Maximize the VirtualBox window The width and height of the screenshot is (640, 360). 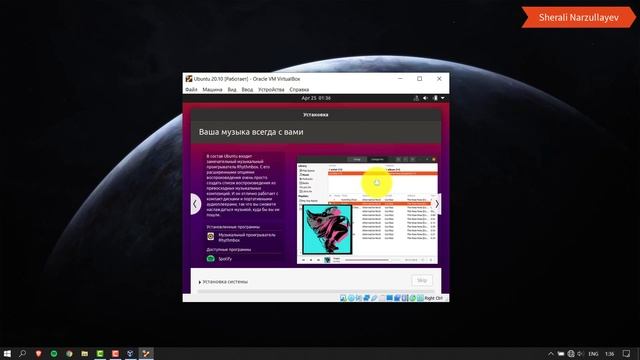(420, 79)
